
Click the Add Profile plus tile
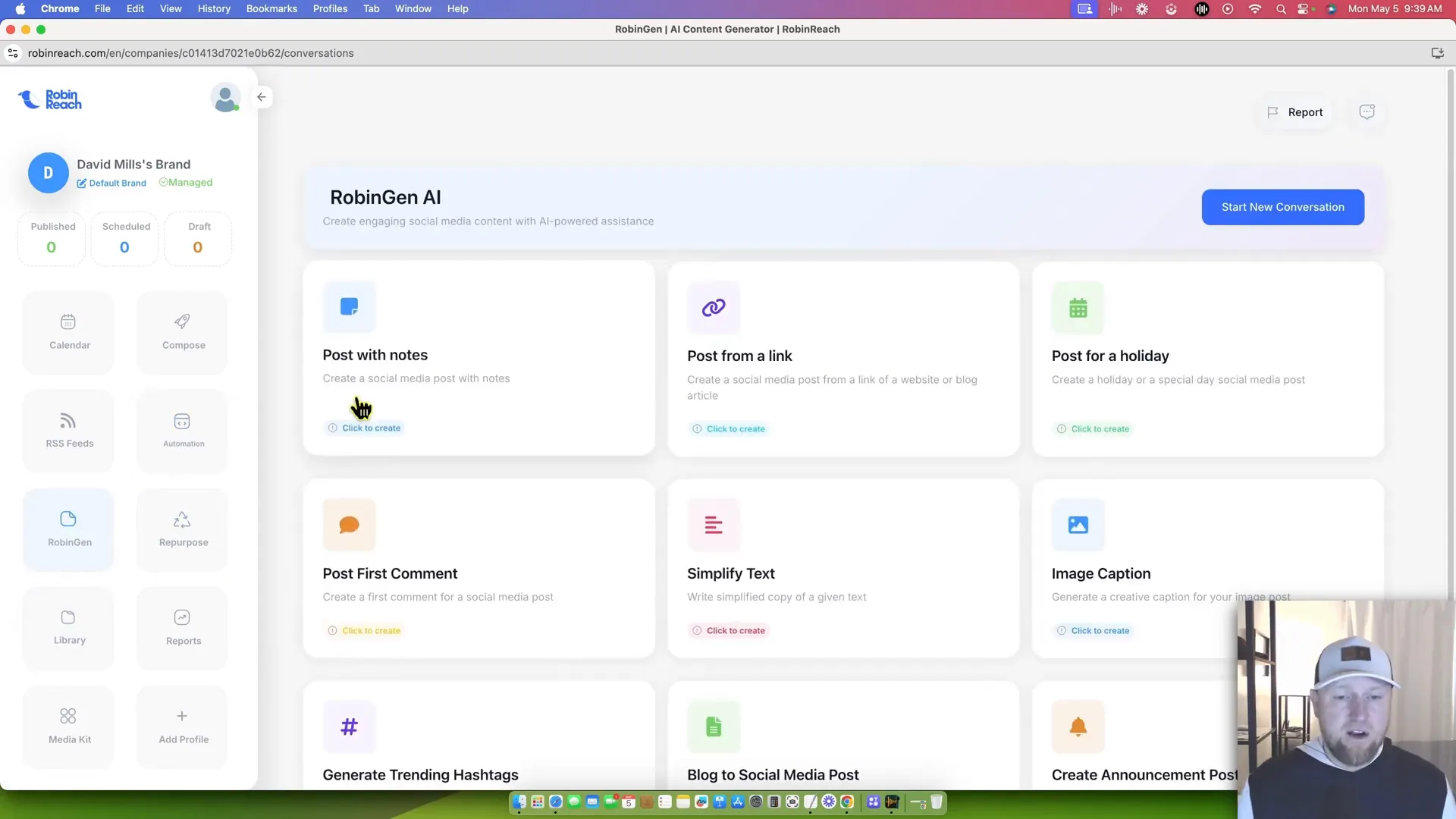point(183,726)
